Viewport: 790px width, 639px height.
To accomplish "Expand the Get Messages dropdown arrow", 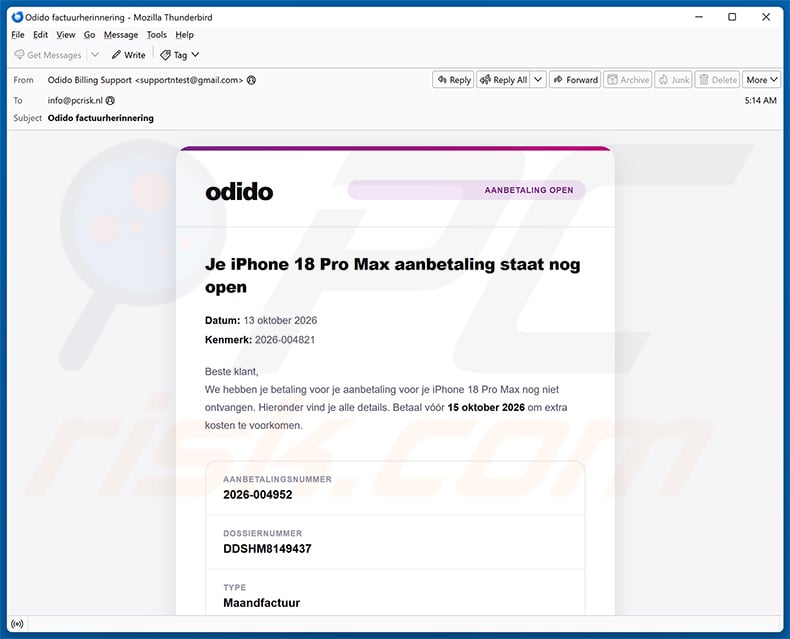I will click(95, 55).
